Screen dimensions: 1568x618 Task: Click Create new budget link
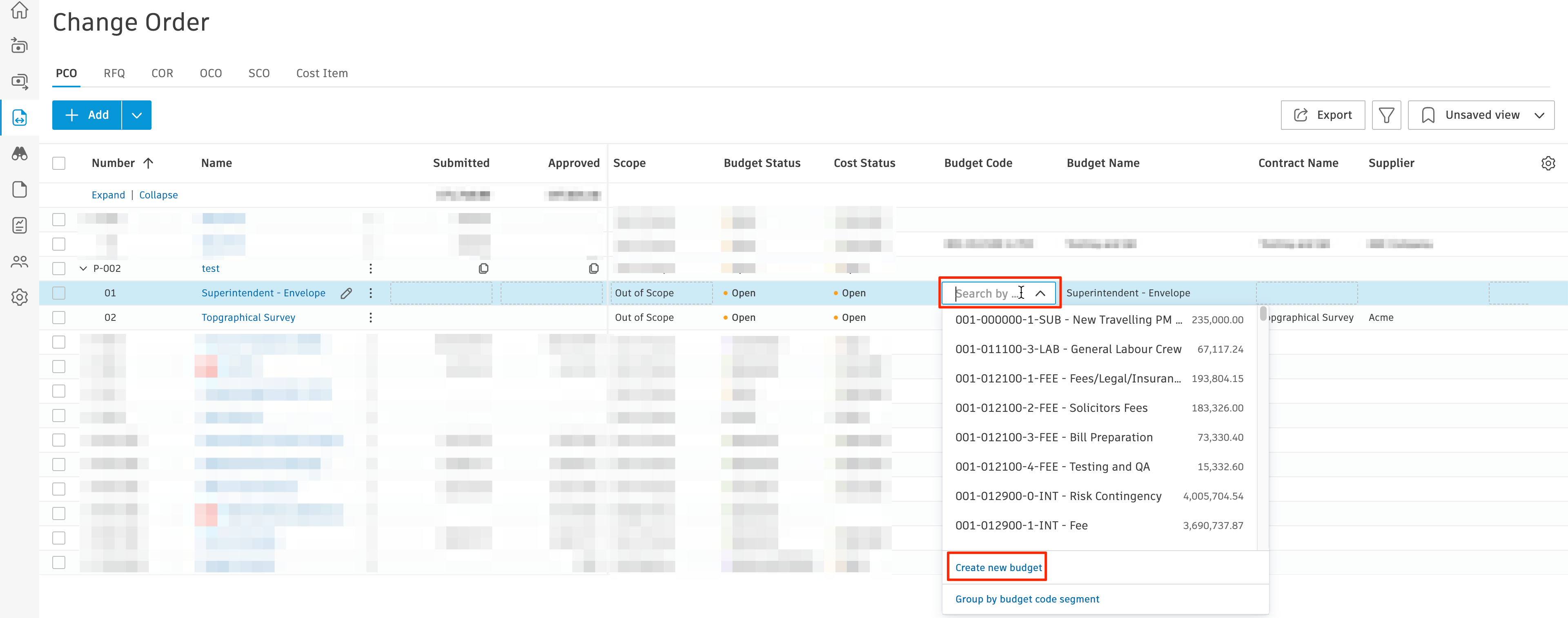(998, 567)
